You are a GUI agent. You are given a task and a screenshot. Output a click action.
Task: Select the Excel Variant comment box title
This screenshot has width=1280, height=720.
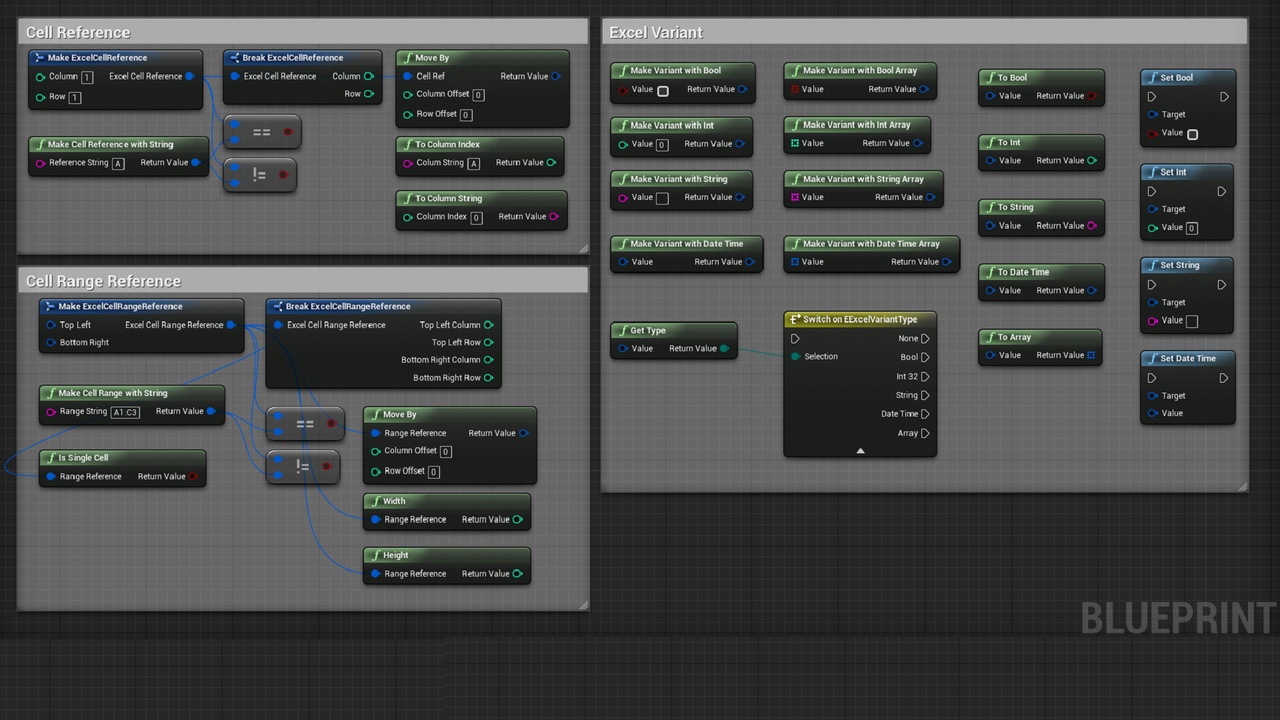coord(656,32)
